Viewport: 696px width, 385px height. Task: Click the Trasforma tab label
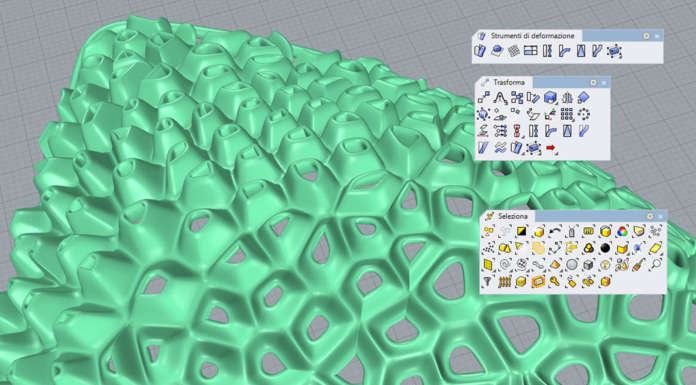click(509, 83)
